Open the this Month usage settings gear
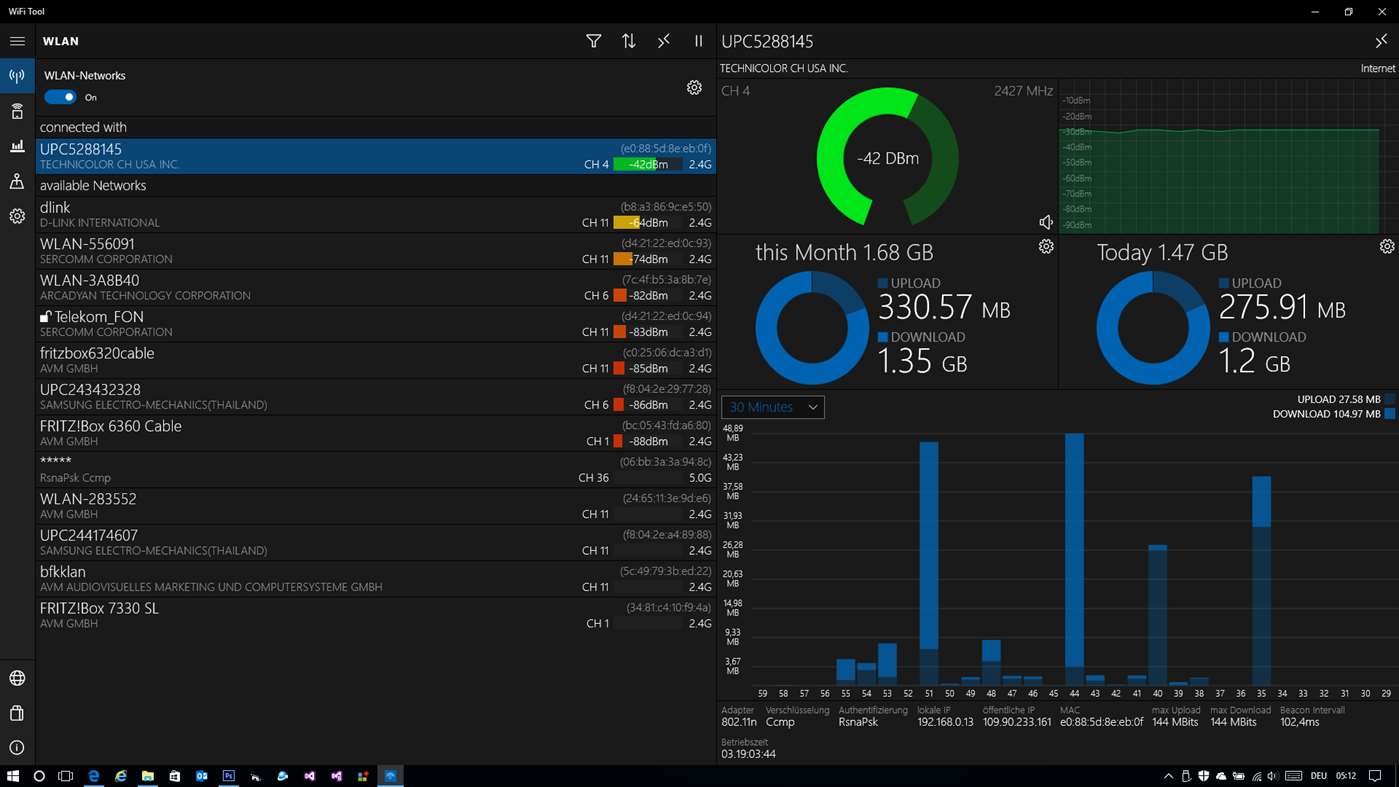 (1046, 246)
